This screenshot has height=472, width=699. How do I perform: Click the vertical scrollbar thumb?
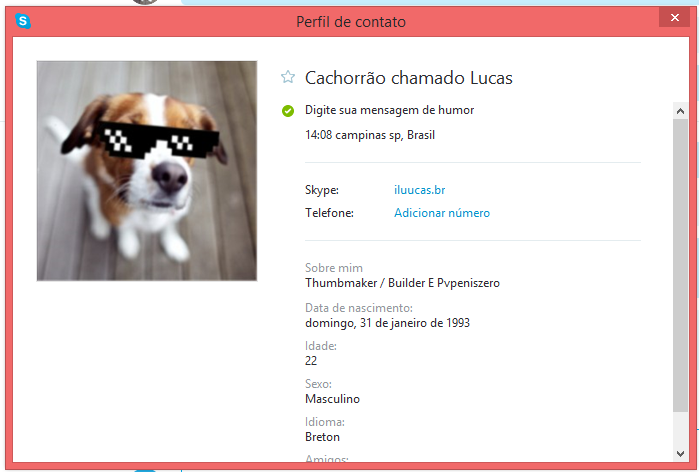tap(680, 265)
